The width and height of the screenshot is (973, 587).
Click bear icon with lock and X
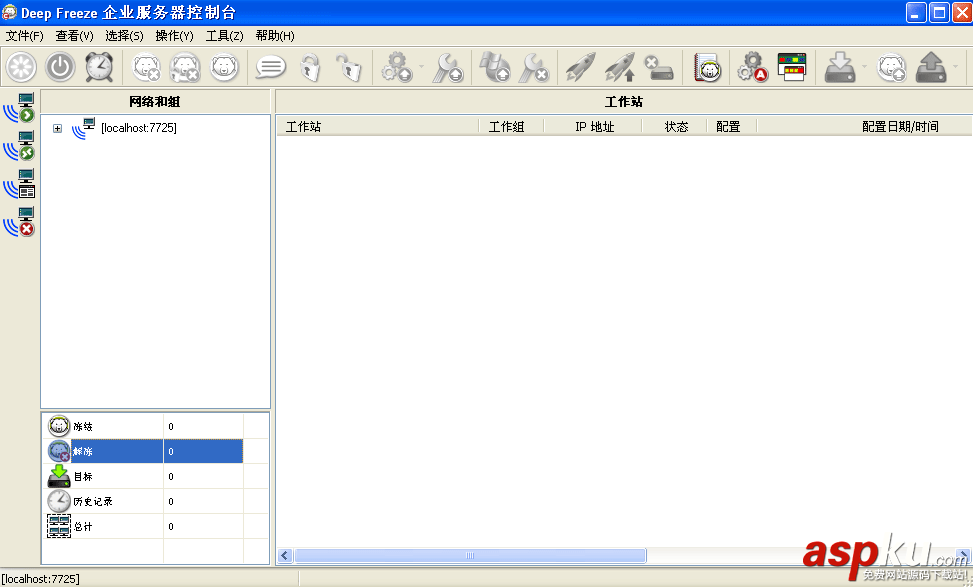pos(186,67)
